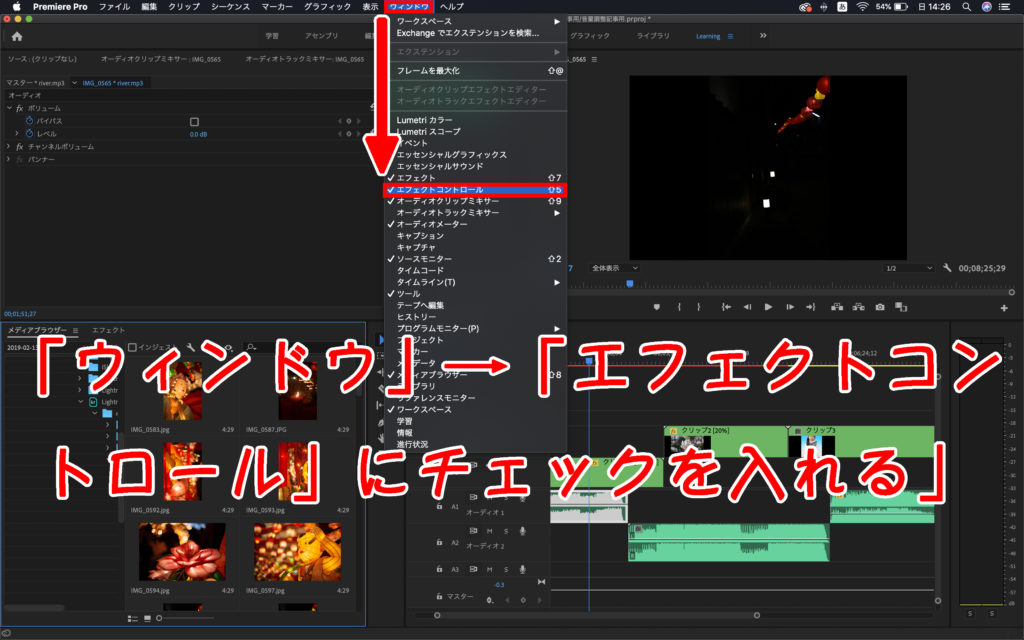Set the Mark Out point

[699, 307]
